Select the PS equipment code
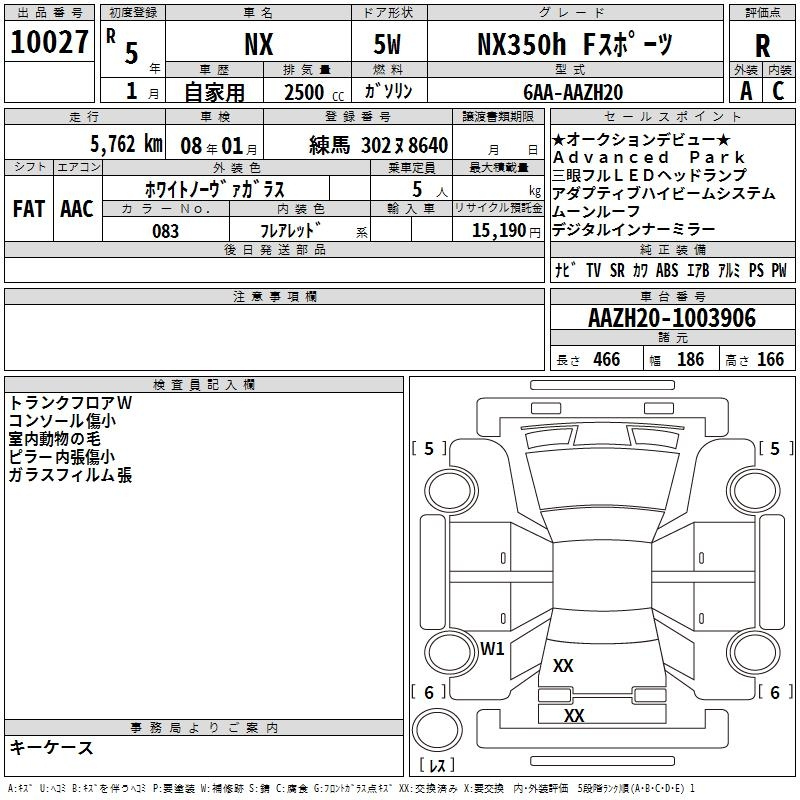Viewport: 800px width, 800px height. [x=756, y=270]
